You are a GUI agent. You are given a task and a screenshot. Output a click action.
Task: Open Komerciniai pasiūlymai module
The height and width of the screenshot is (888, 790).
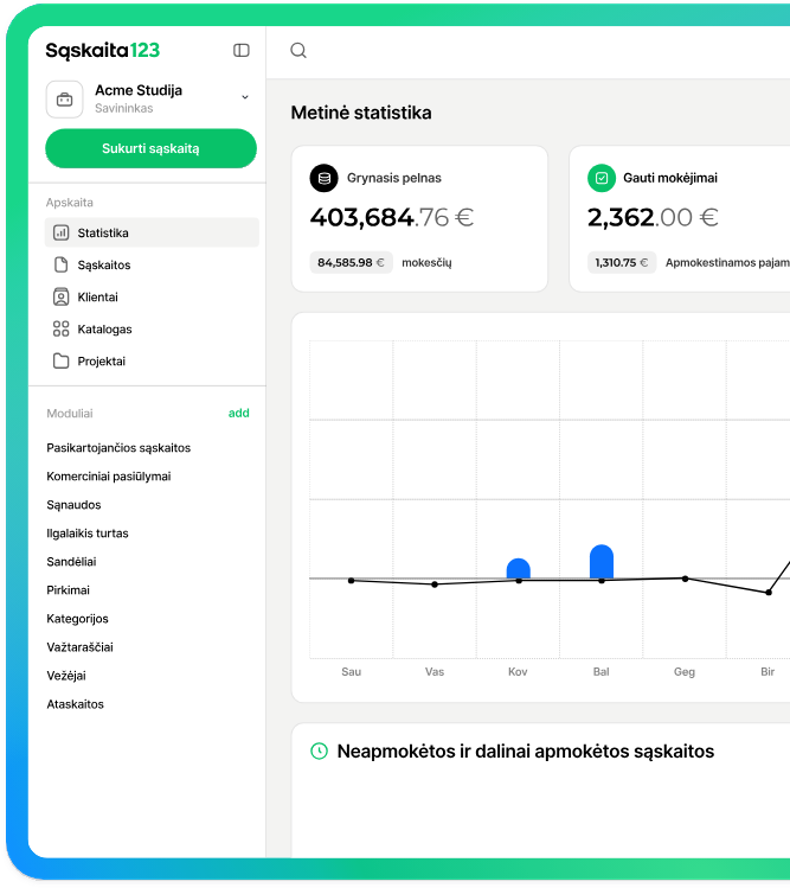(108, 476)
